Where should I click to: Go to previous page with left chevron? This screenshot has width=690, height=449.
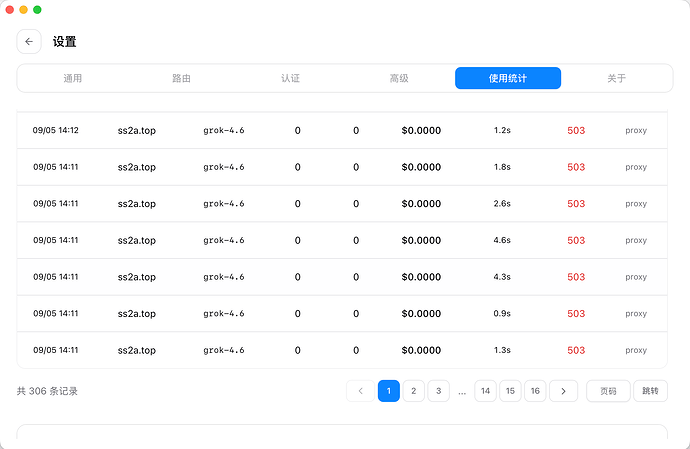[x=360, y=391]
